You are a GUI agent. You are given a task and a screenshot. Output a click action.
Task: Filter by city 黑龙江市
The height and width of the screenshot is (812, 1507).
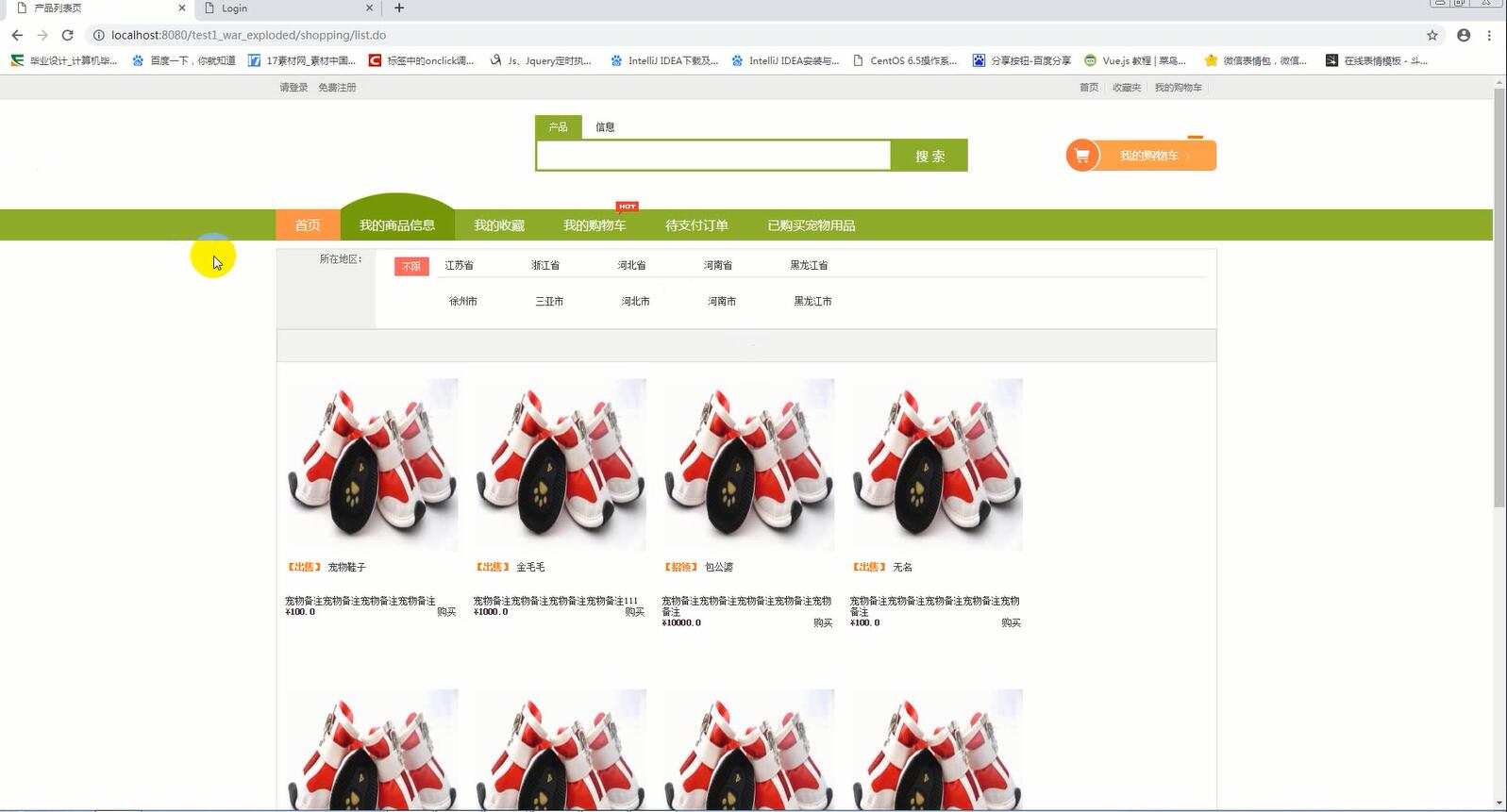coord(813,302)
